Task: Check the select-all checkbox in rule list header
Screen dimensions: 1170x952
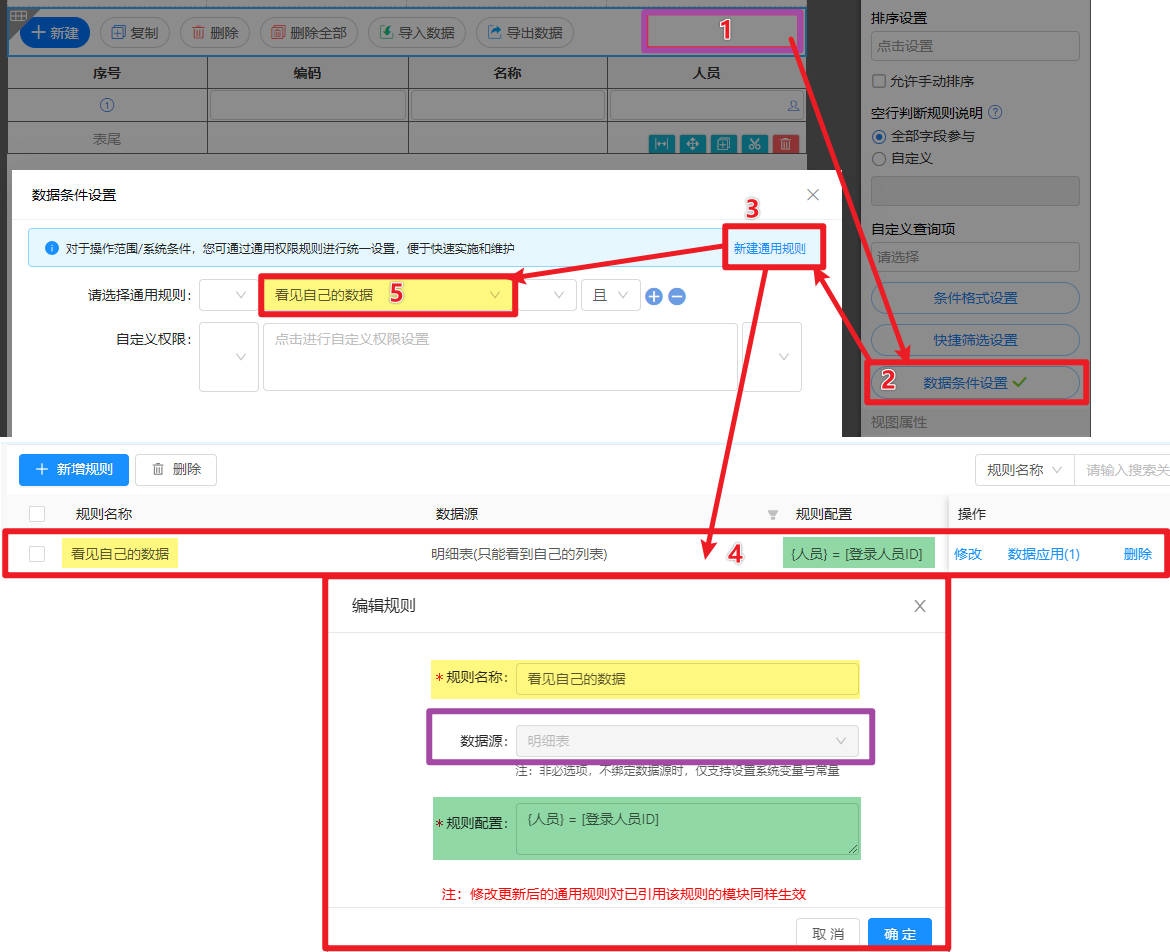Action: pos(37,514)
